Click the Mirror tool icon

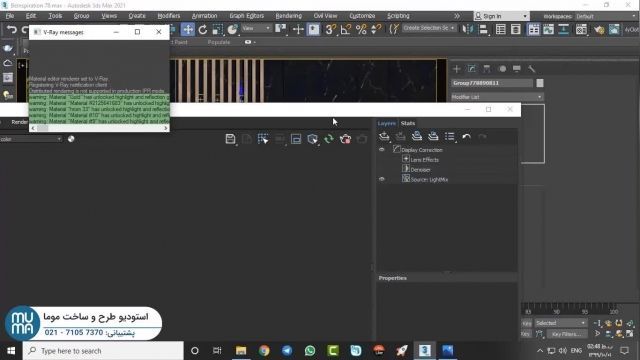467,29
